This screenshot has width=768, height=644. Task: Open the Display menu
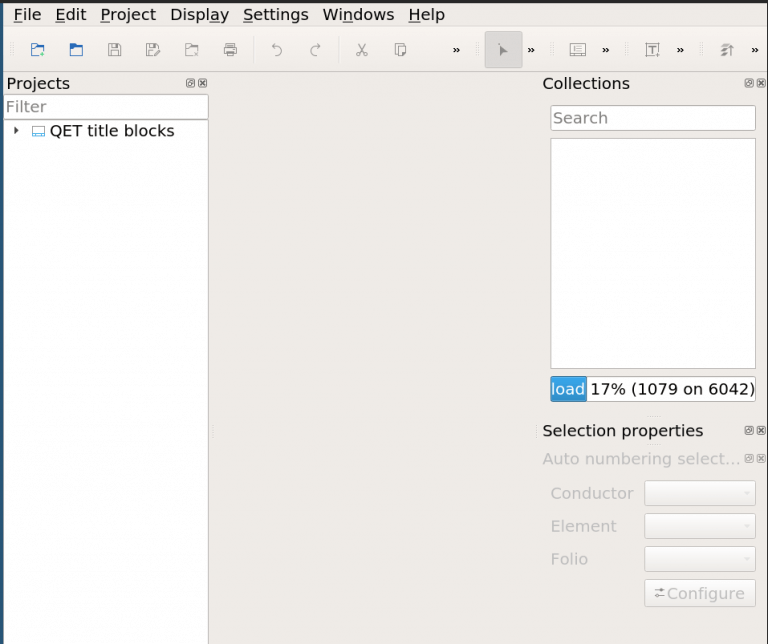tap(199, 15)
